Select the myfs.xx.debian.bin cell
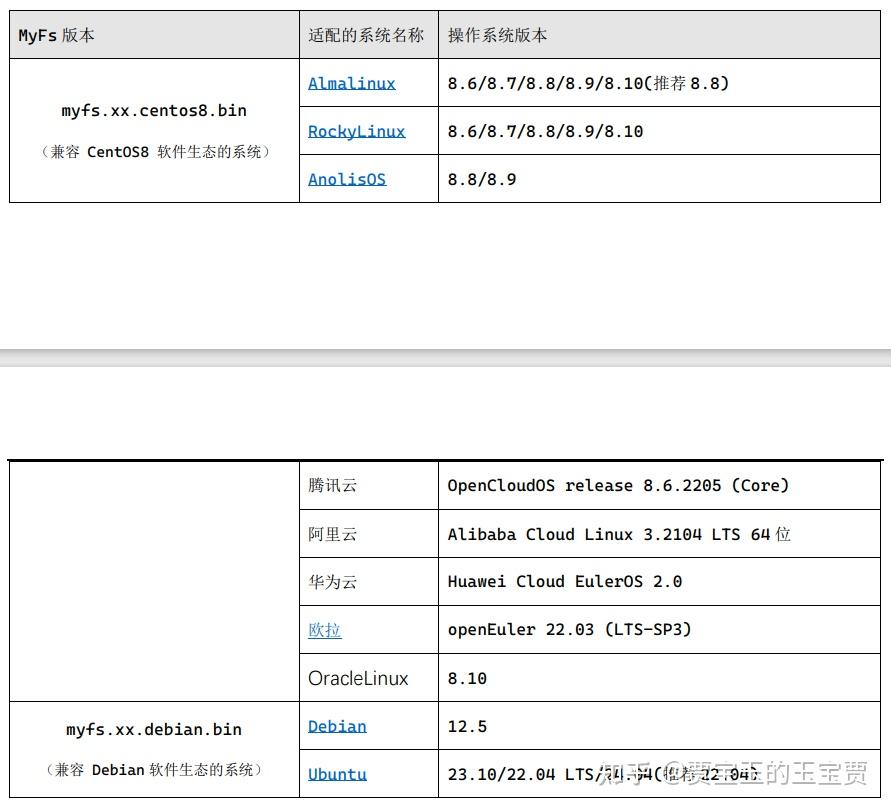 point(153,728)
